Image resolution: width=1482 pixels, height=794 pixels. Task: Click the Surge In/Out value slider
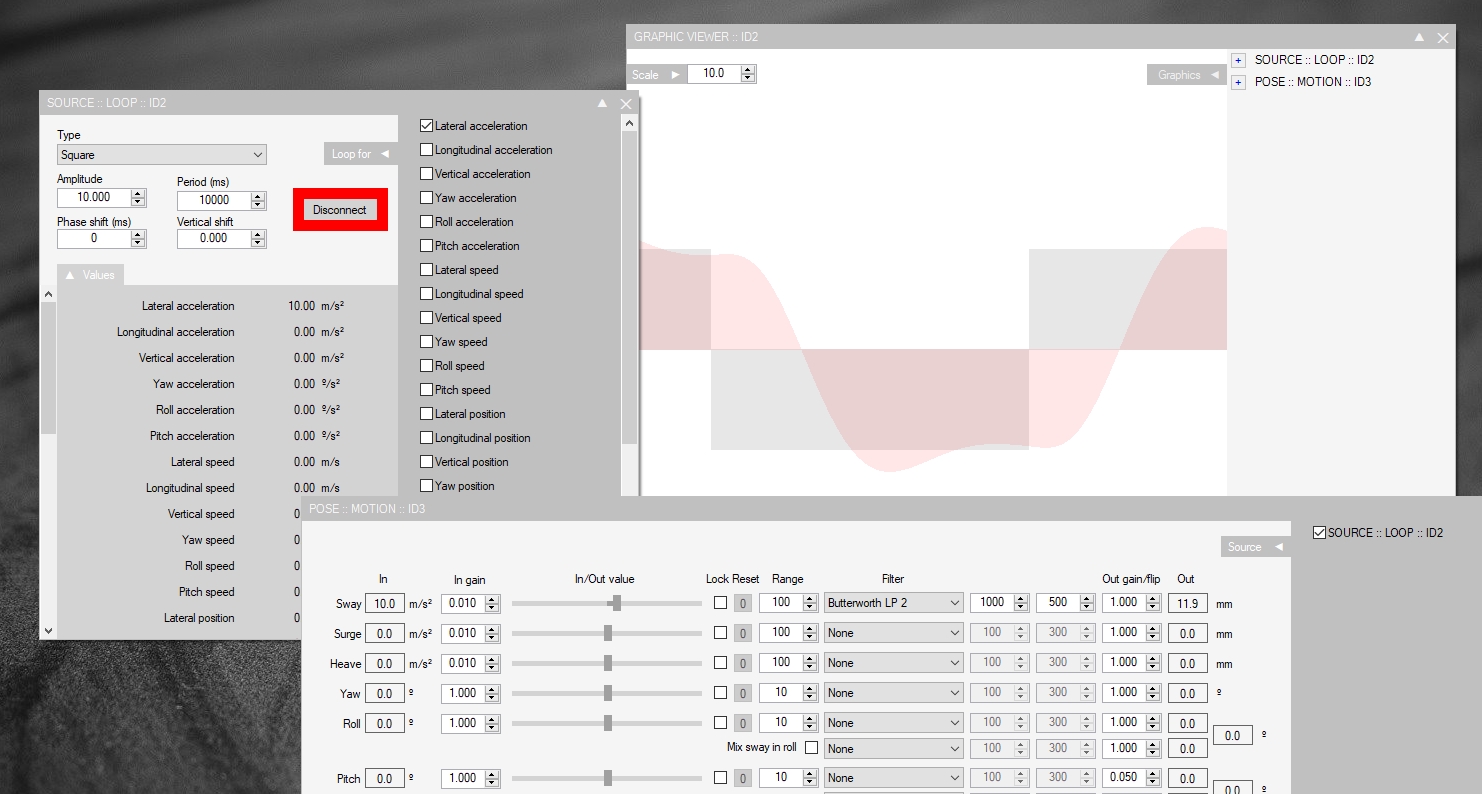(x=607, y=633)
